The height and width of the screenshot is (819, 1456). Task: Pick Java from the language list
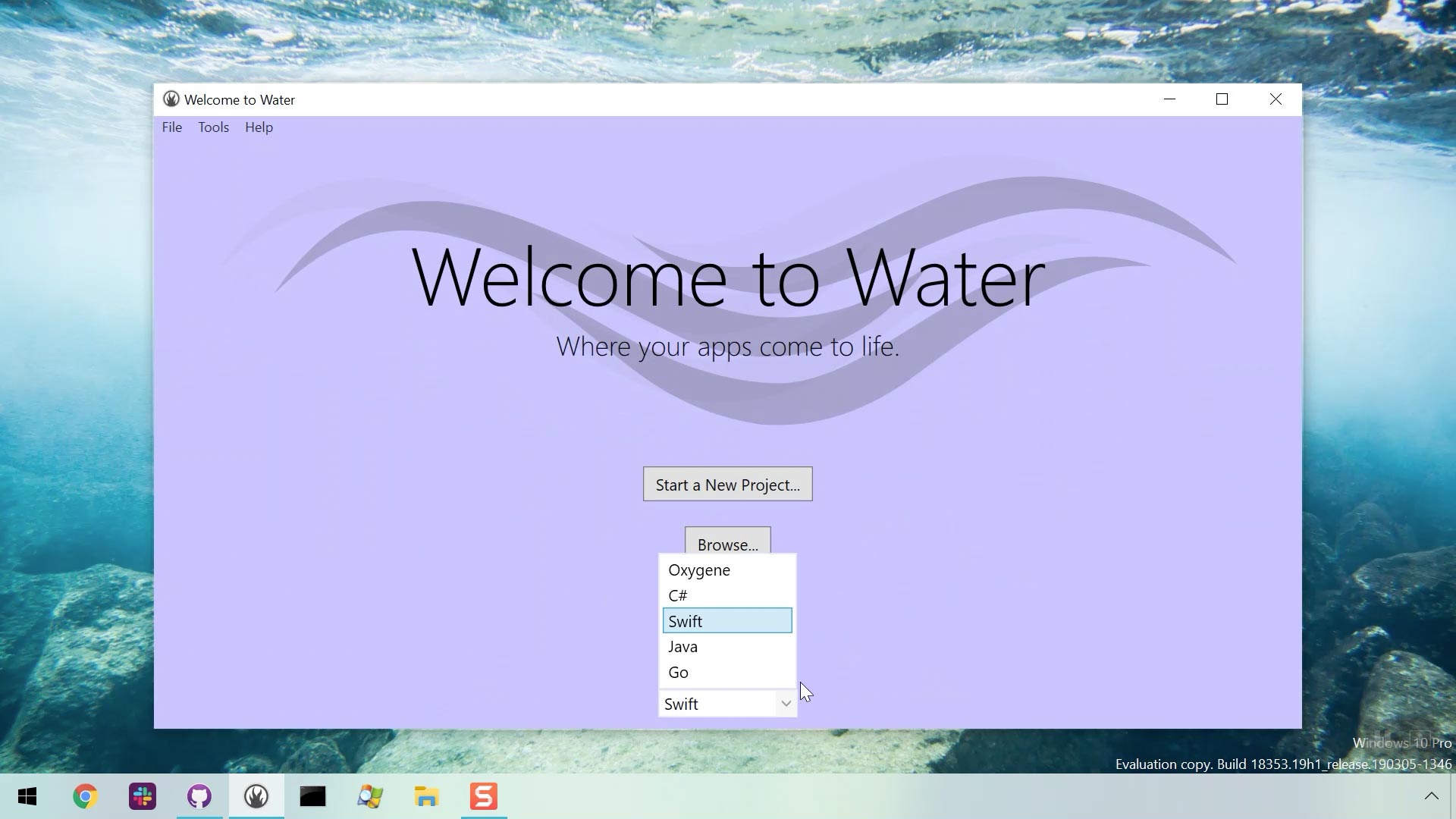727,647
